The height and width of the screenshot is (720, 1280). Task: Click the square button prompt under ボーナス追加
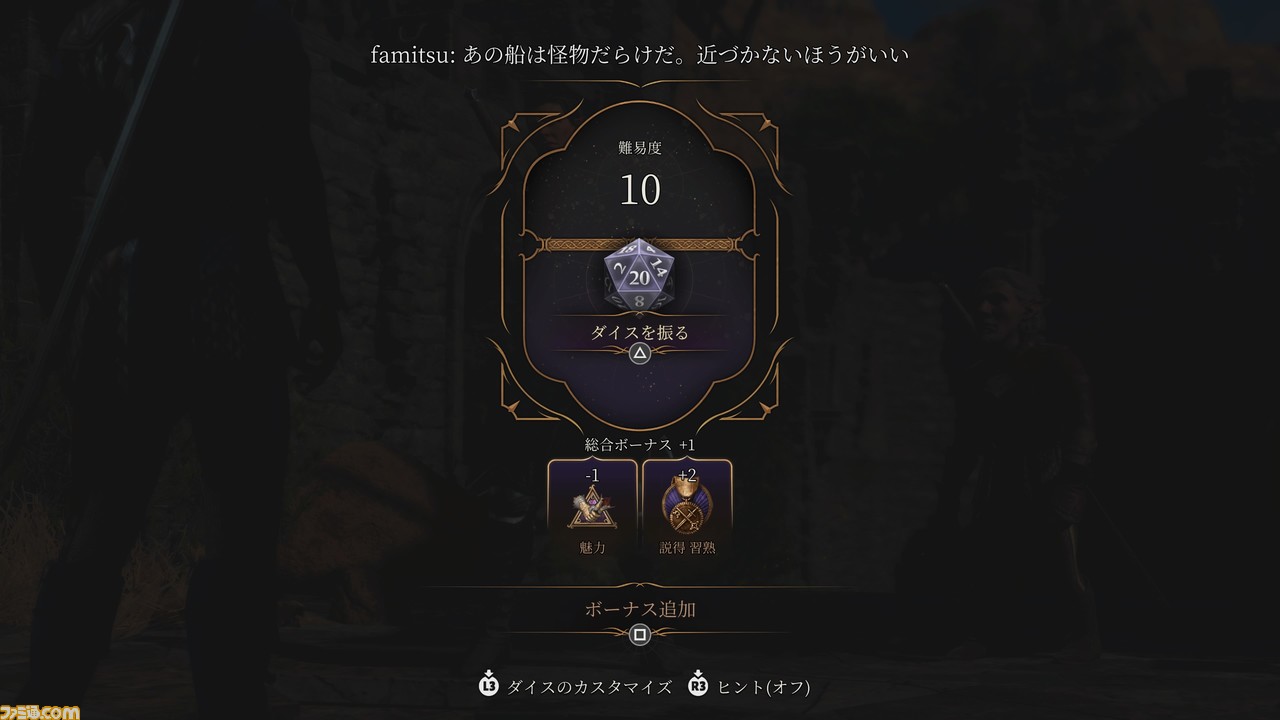(x=640, y=634)
